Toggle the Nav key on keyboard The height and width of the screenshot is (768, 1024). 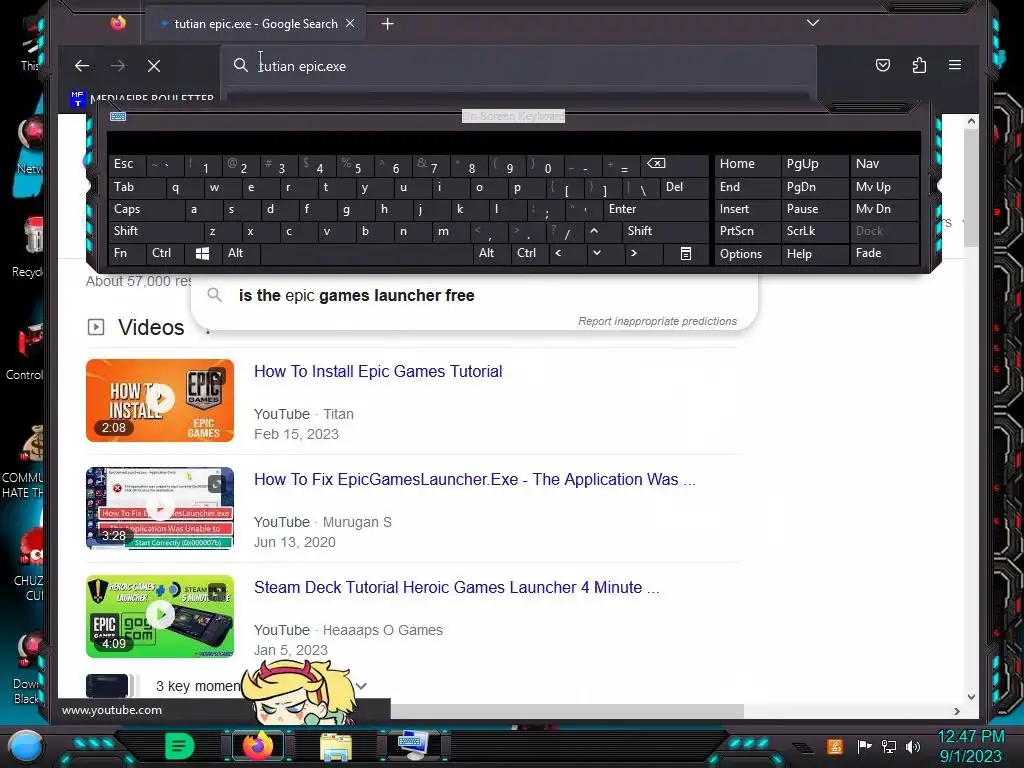point(884,164)
